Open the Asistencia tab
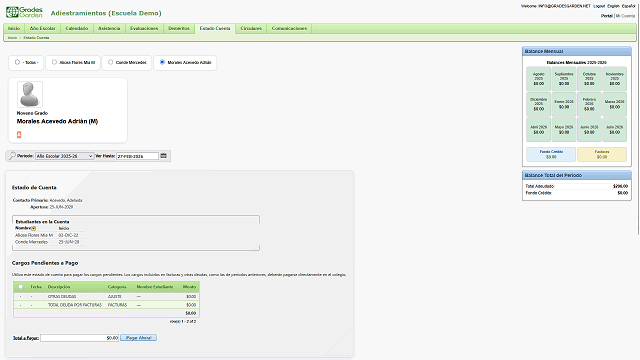 (x=109, y=28)
